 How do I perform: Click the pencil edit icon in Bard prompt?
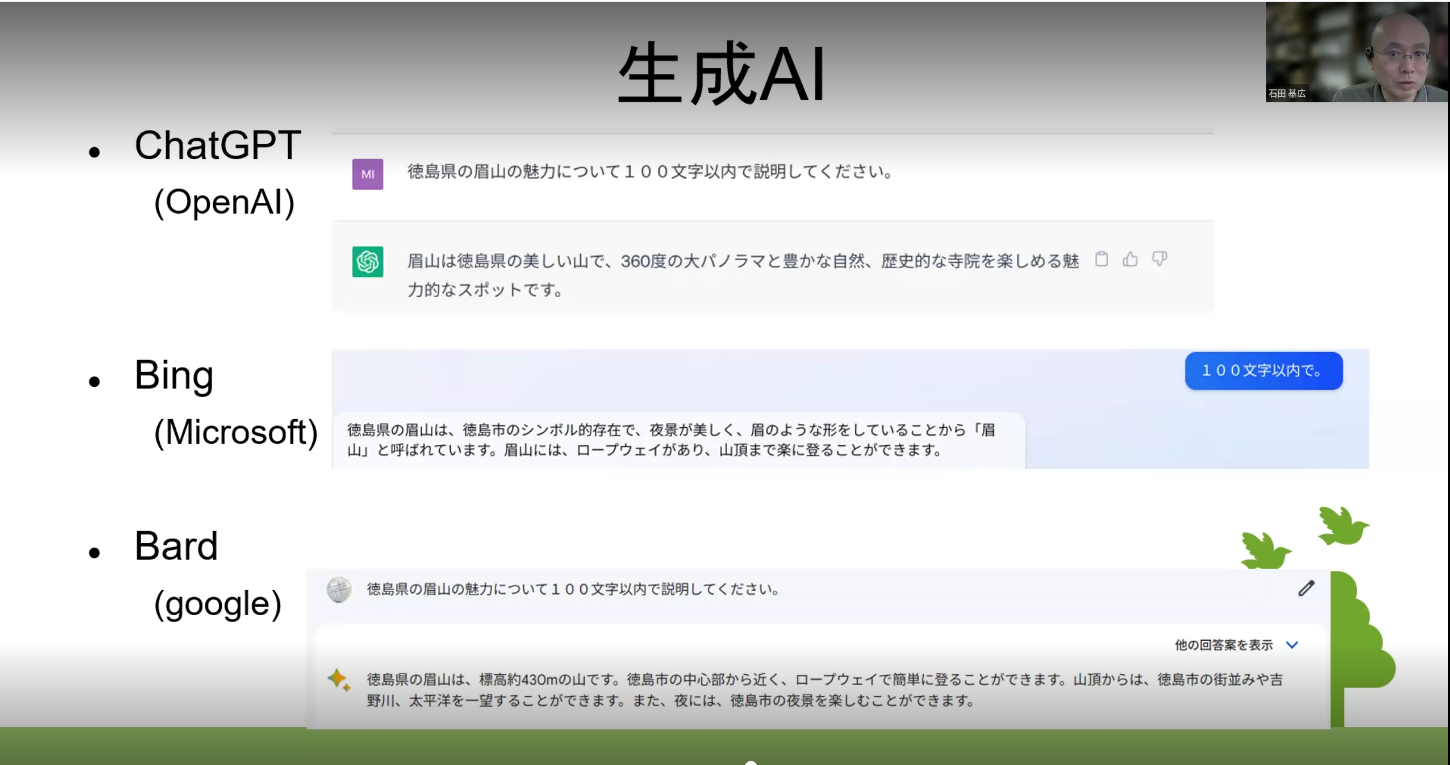point(1306,588)
